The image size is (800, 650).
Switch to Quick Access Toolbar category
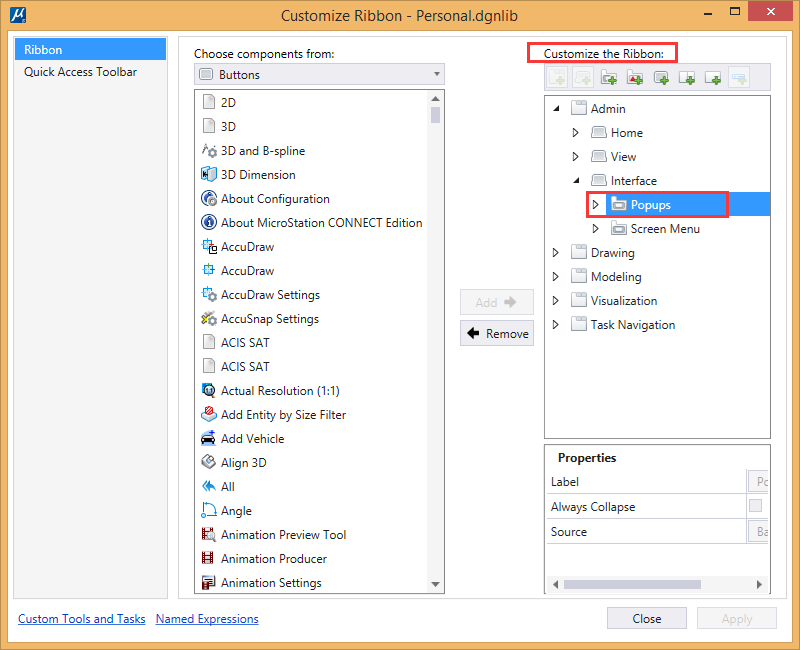click(x=90, y=72)
